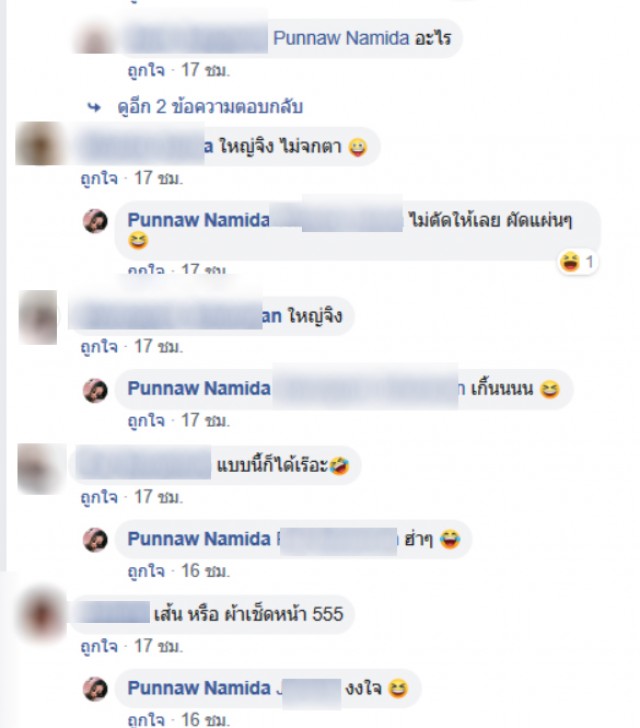The image size is (640, 728).
Task: Open the blurred commenter avatar next to ใหญ่จิง ไม่จกตา
Action: [x=38, y=143]
